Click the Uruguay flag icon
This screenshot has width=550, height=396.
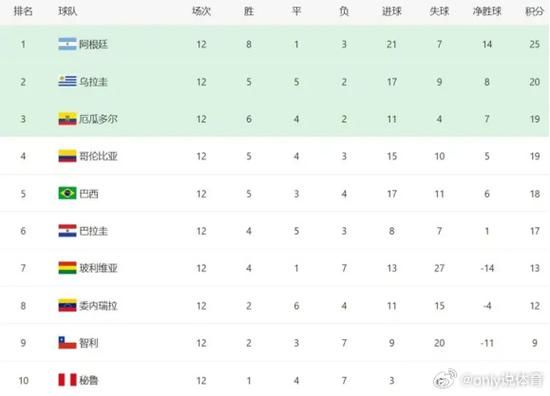tap(67, 82)
